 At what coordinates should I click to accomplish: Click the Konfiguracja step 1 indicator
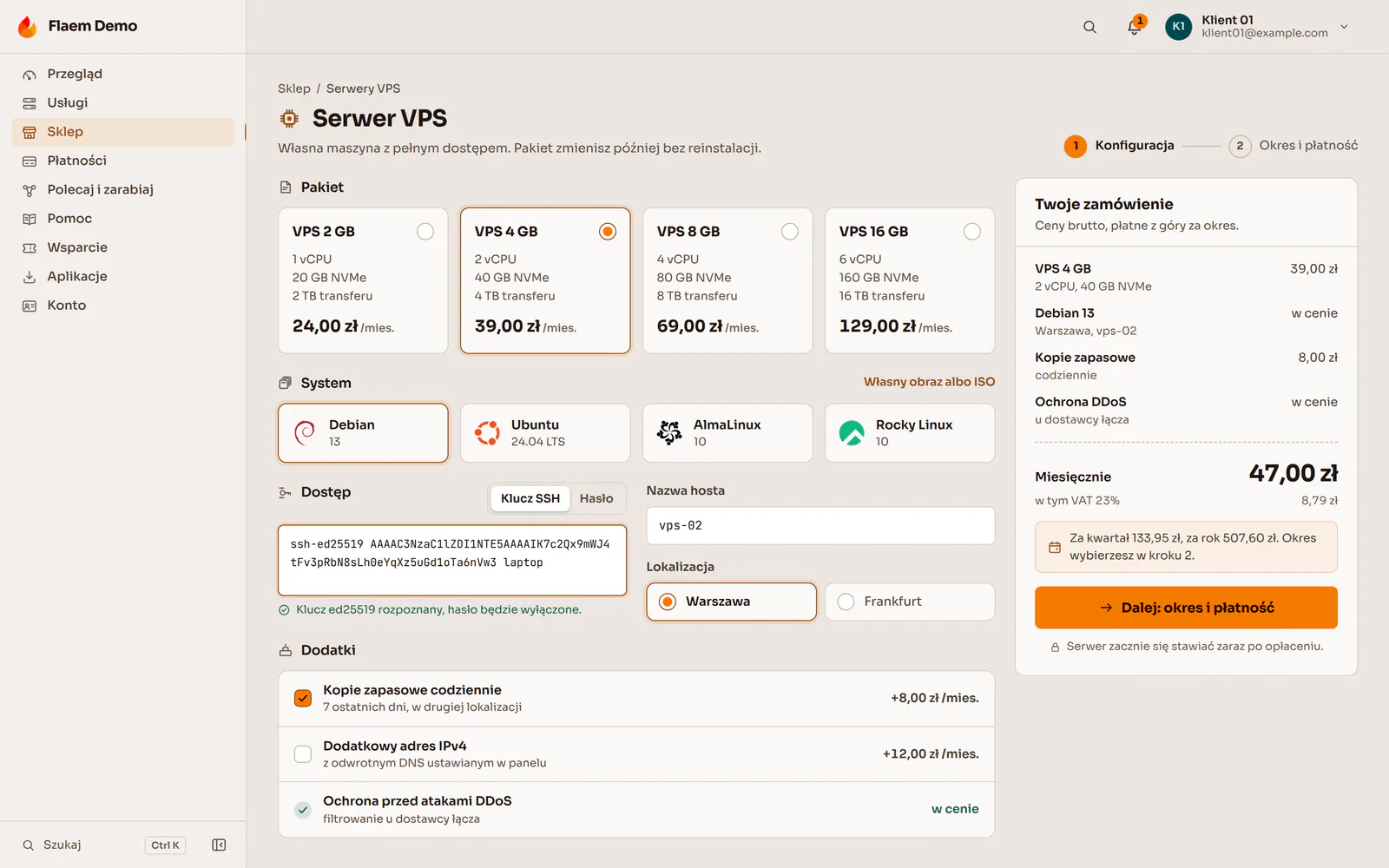(x=1119, y=146)
